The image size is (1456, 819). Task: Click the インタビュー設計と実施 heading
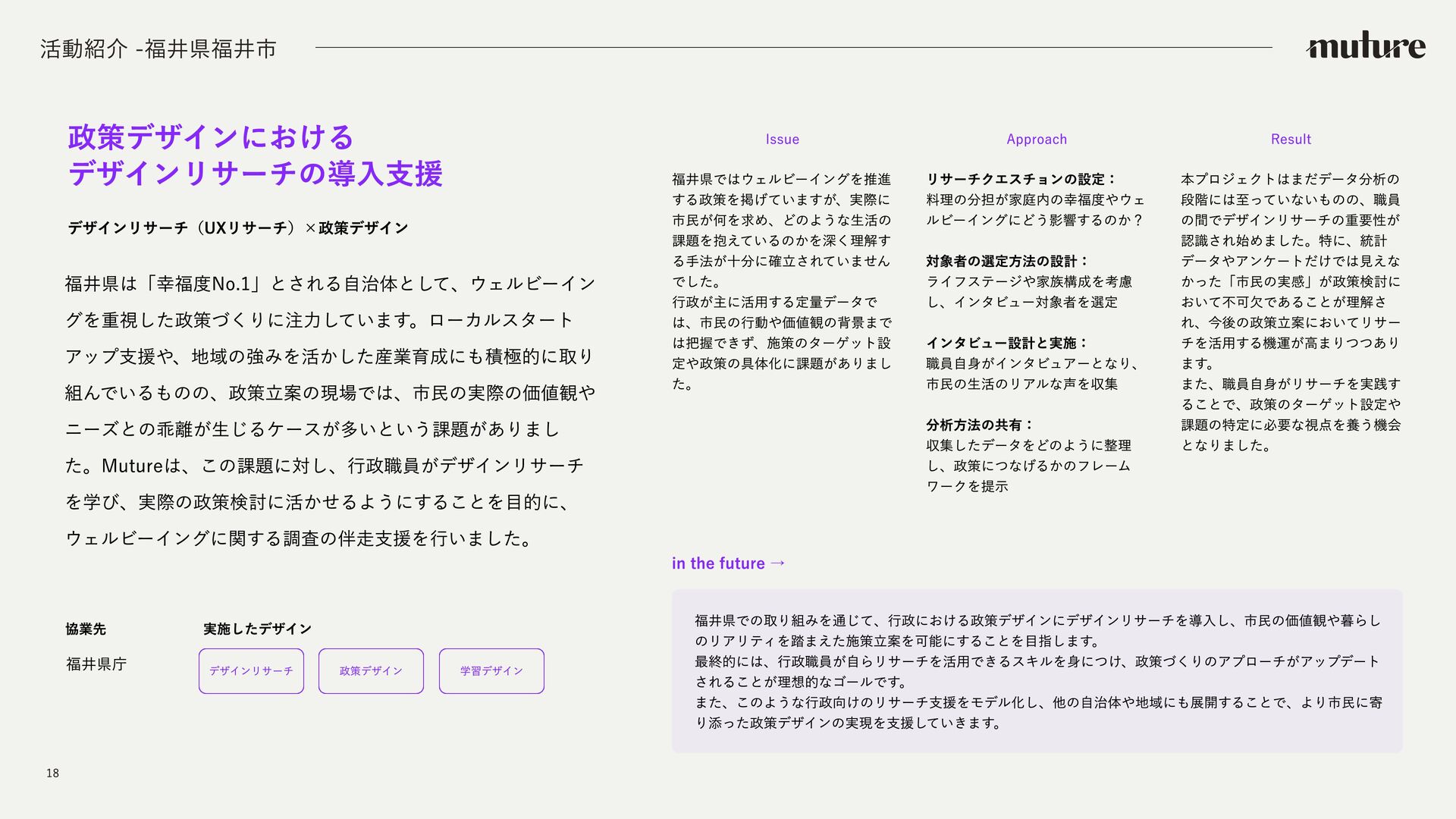point(1006,344)
